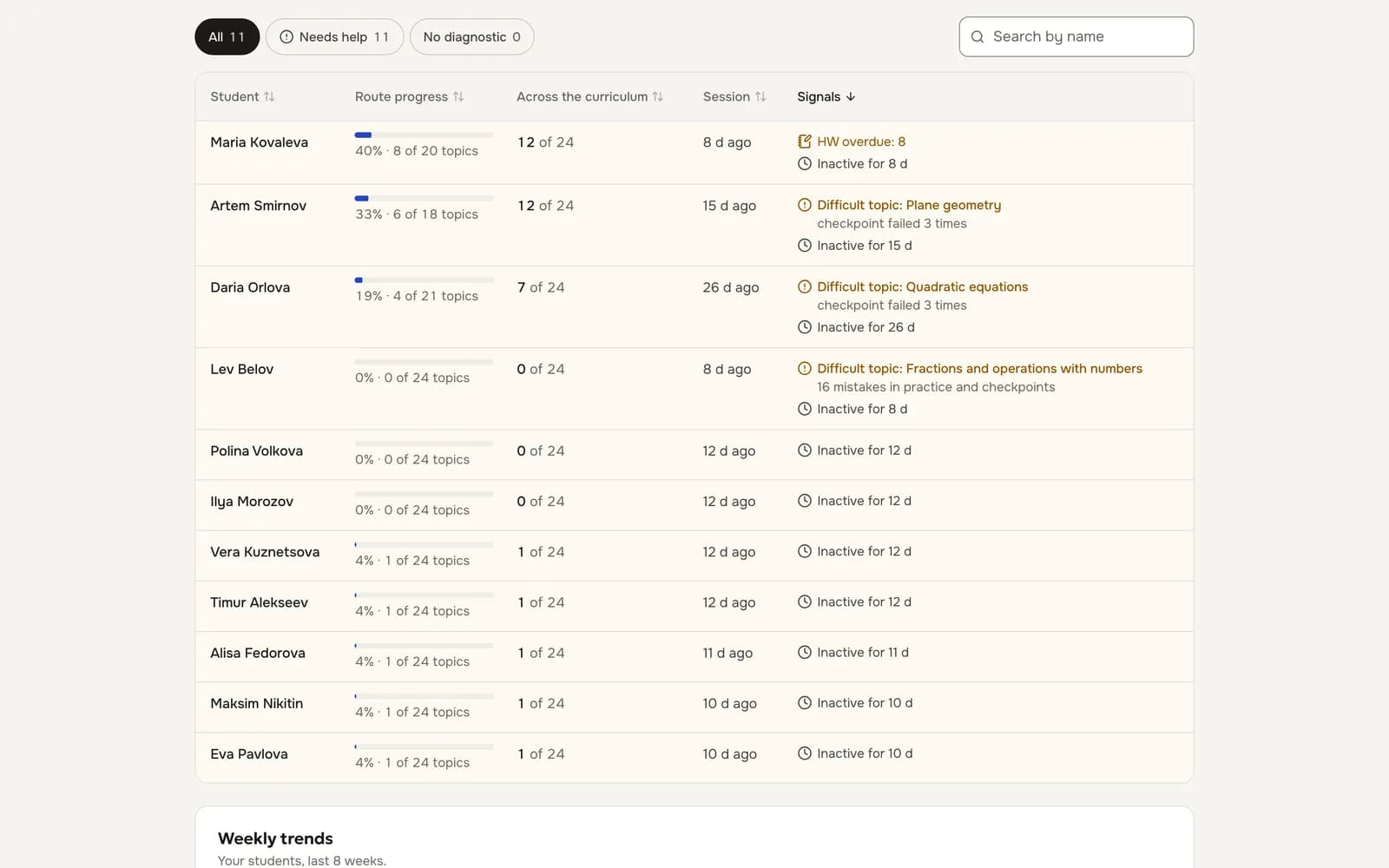Screen dimensions: 1389x868
Task: Click Alisa Fedorova's inactive clock icon
Action: (x=805, y=652)
